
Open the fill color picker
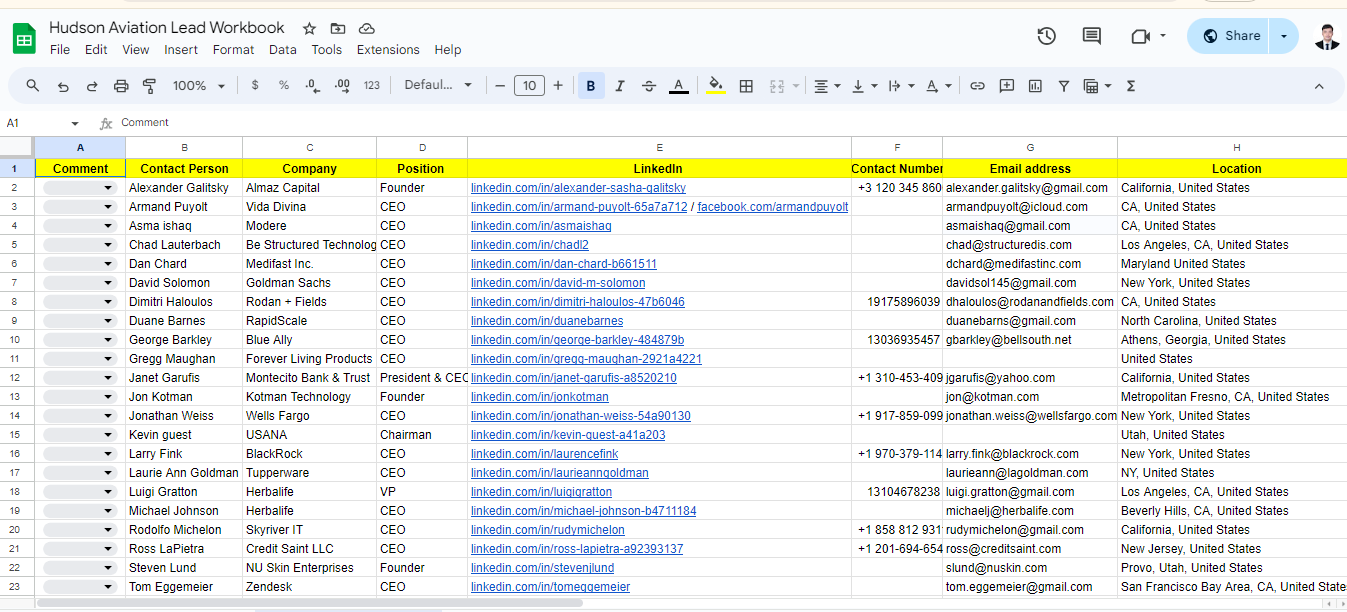pos(715,86)
